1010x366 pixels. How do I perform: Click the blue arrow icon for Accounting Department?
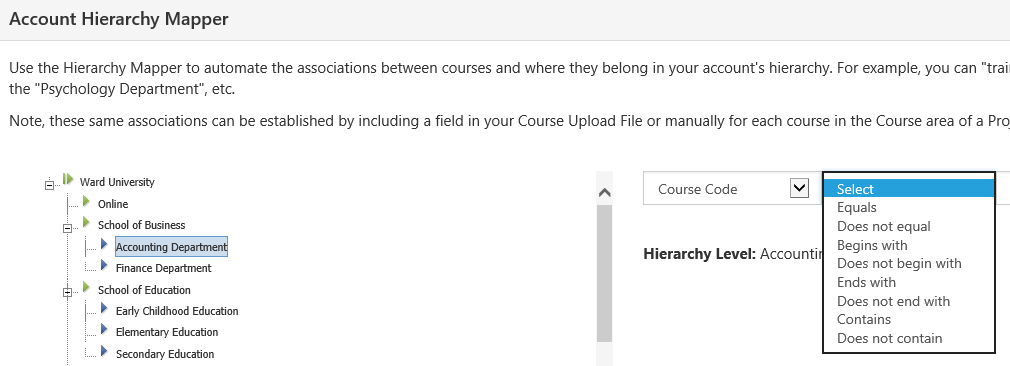tap(104, 244)
